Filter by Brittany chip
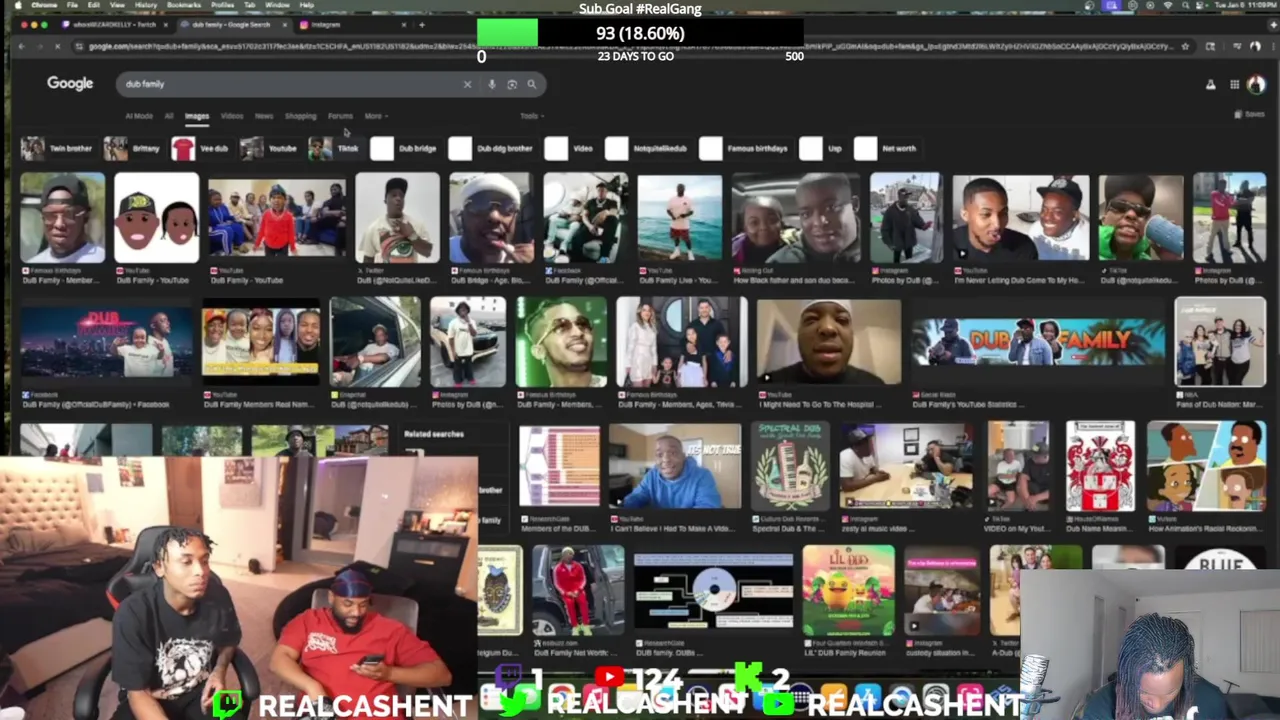The image size is (1280, 720). (133, 148)
